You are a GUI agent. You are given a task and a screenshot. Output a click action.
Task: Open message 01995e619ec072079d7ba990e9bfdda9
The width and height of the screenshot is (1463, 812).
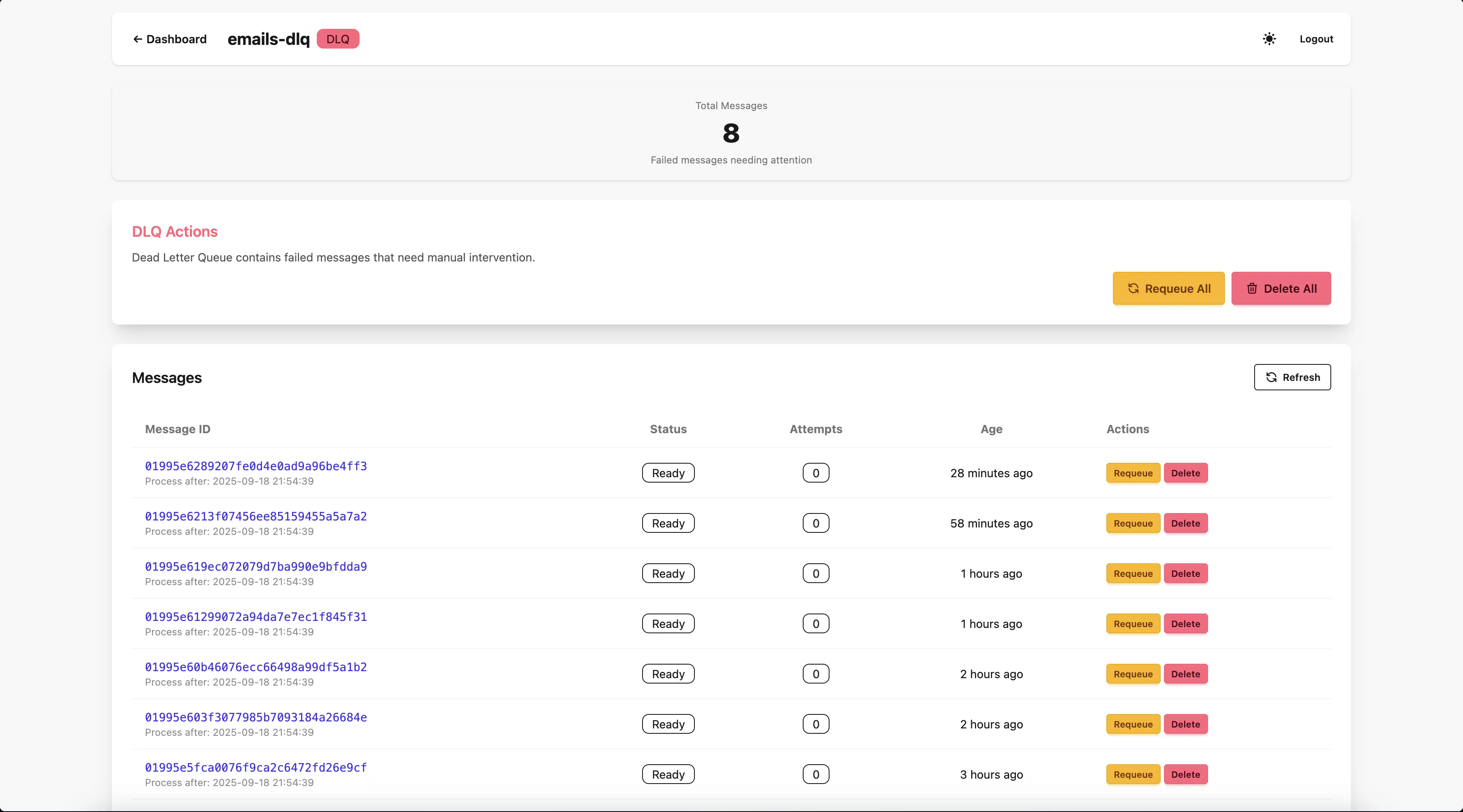coord(255,567)
